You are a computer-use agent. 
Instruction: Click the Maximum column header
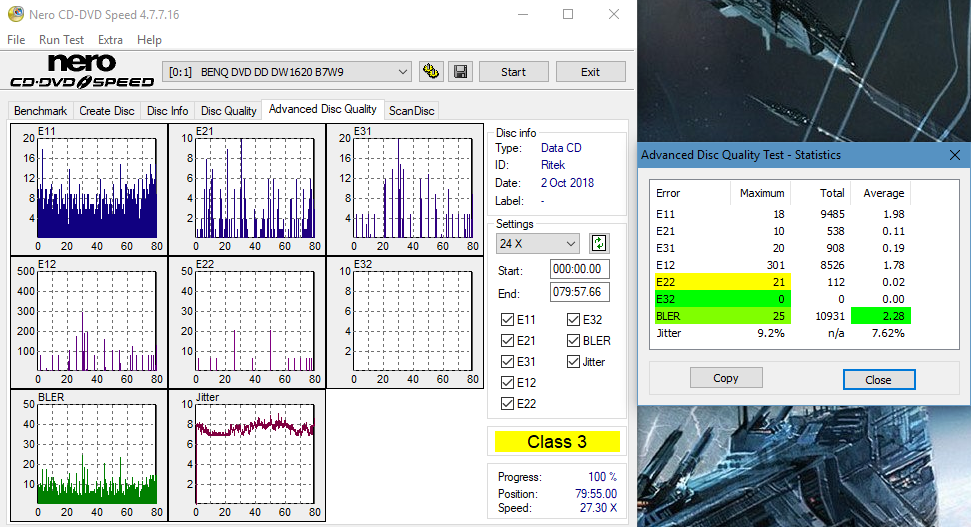pyautogui.click(x=762, y=193)
